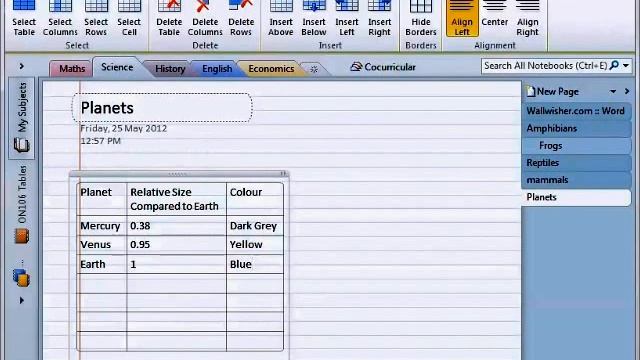Insert a row with Insert Above

pyautogui.click(x=281, y=19)
